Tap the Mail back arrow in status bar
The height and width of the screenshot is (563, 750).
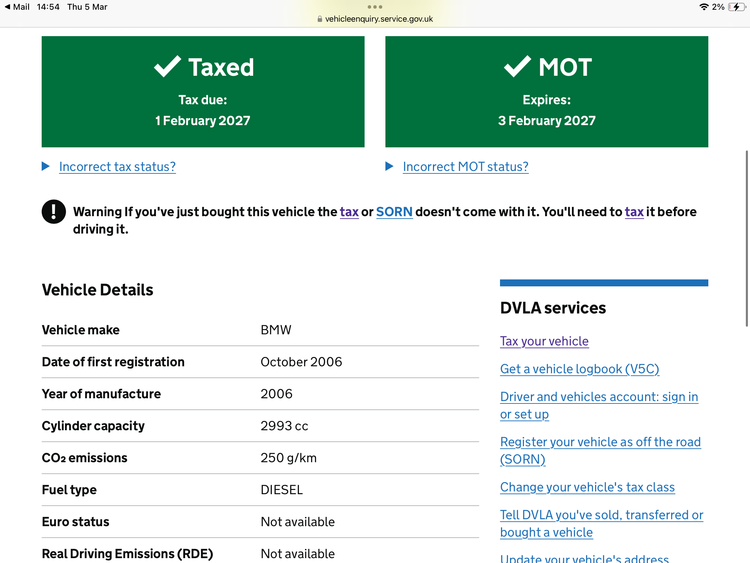click(x=7, y=7)
